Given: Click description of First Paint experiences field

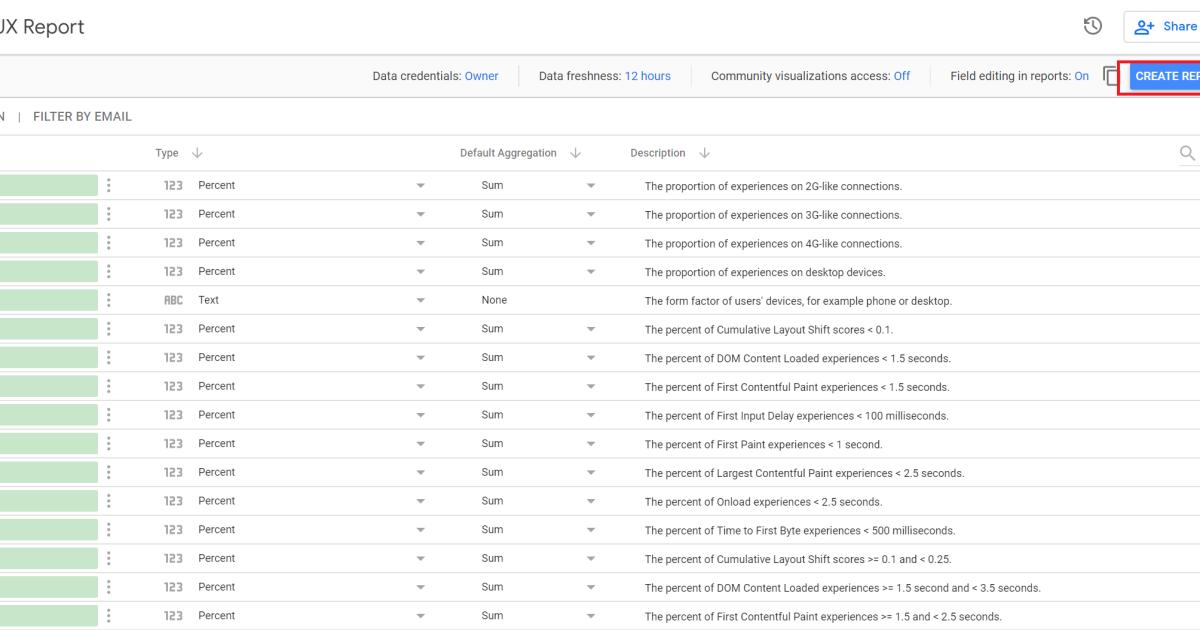Looking at the screenshot, I should (763, 444).
